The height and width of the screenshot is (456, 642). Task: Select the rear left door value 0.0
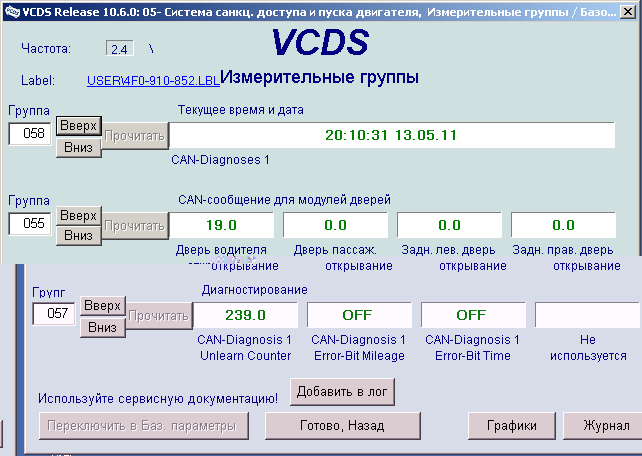449,225
